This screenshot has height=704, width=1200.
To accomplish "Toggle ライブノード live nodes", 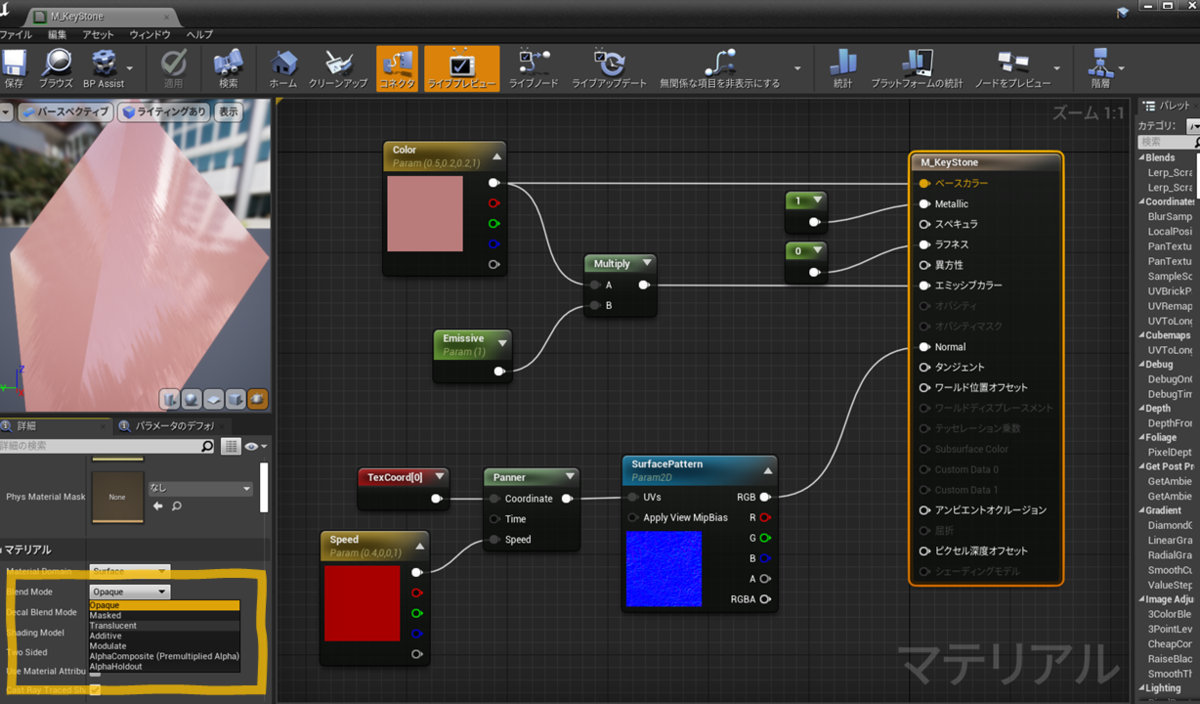I will [534, 69].
